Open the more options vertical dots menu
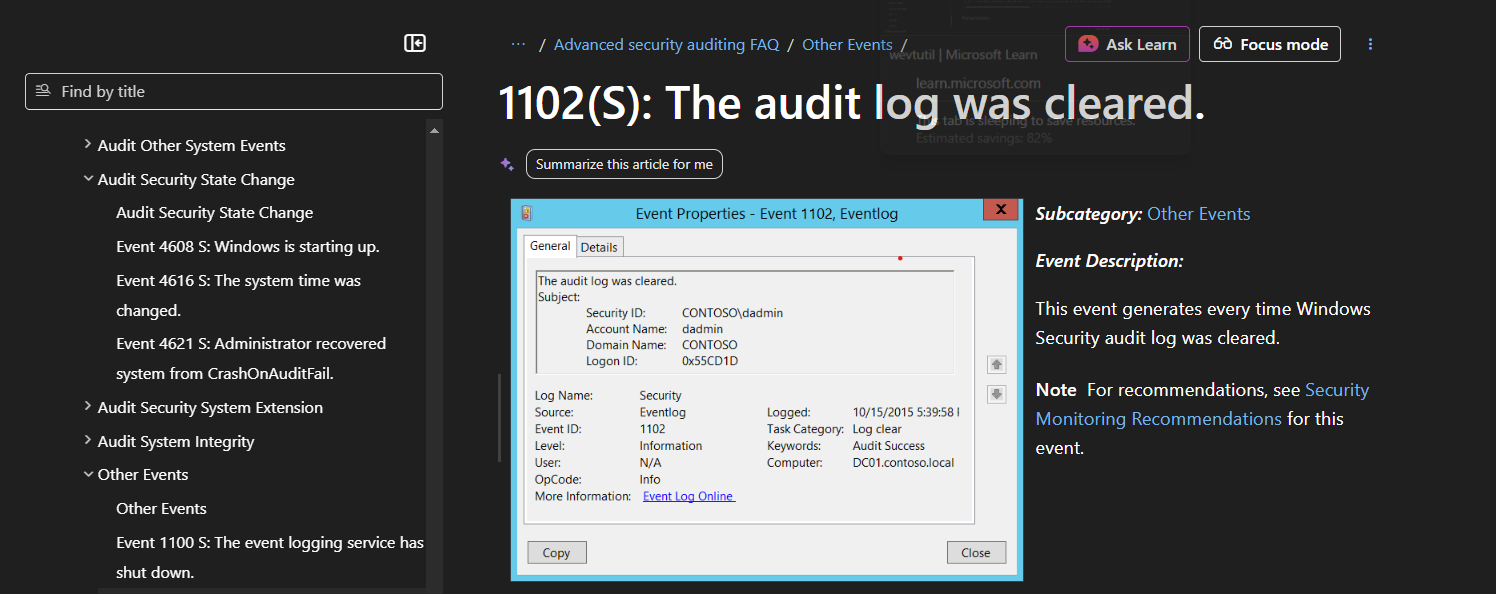The height and width of the screenshot is (594, 1496). point(1371,44)
